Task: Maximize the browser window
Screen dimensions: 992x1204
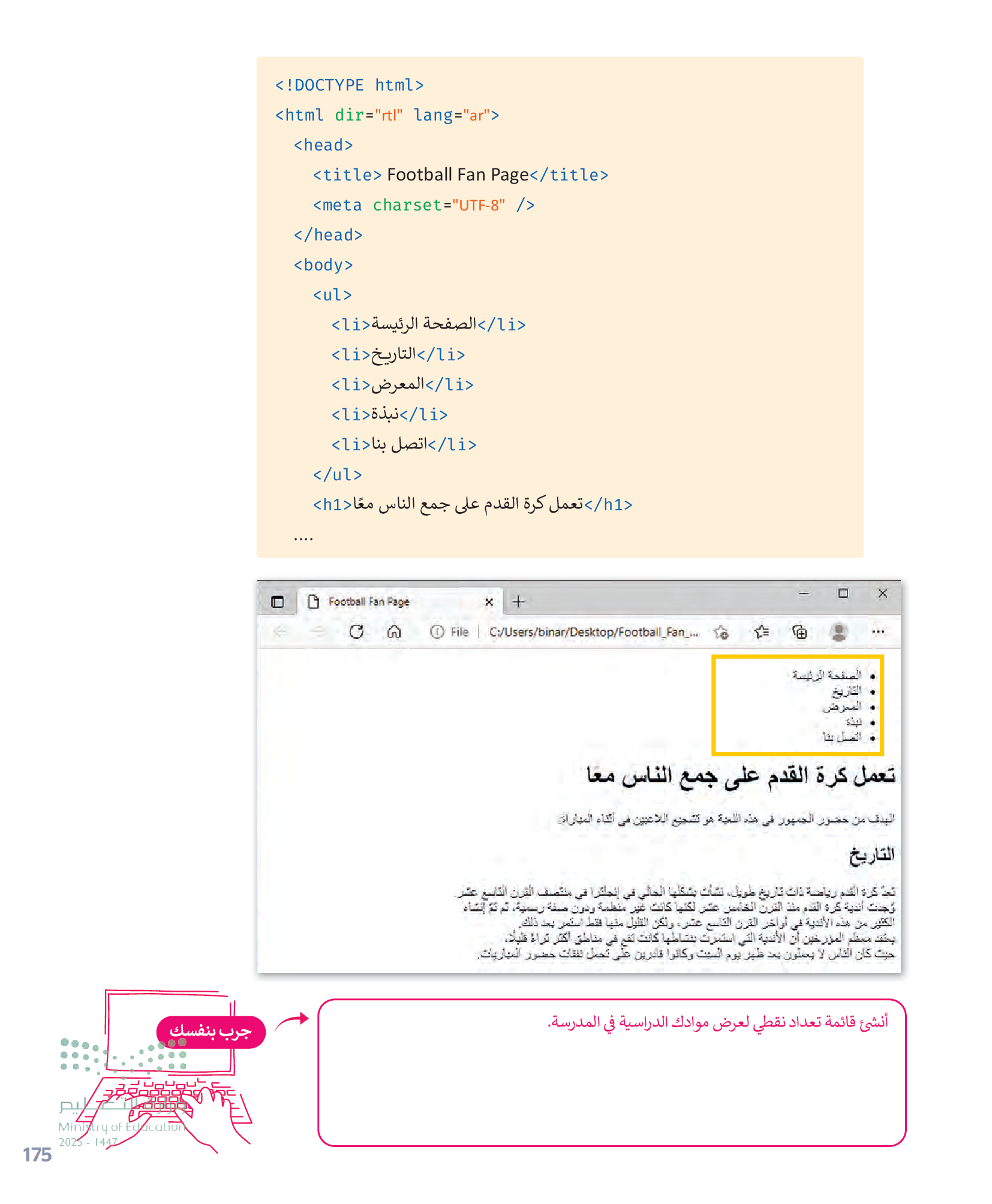Action: pyautogui.click(x=843, y=593)
